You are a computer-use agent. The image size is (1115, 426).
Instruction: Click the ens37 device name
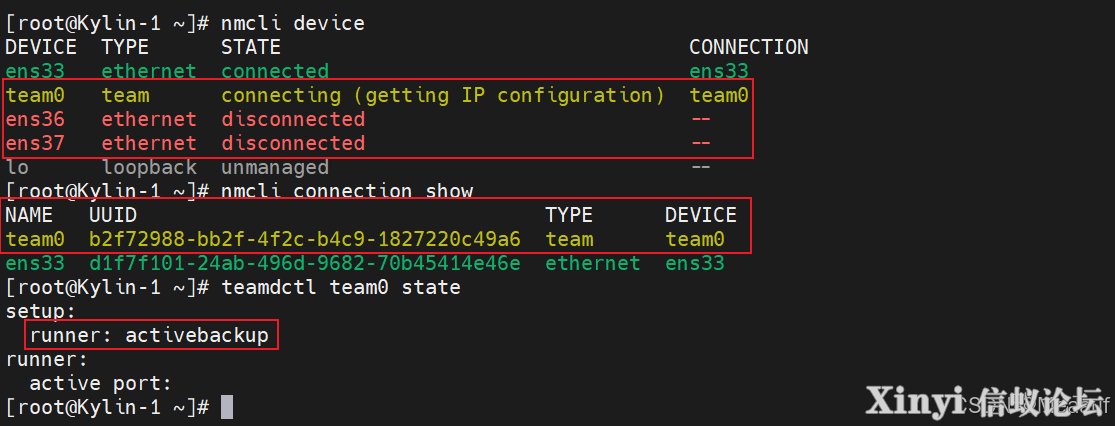pos(35,143)
